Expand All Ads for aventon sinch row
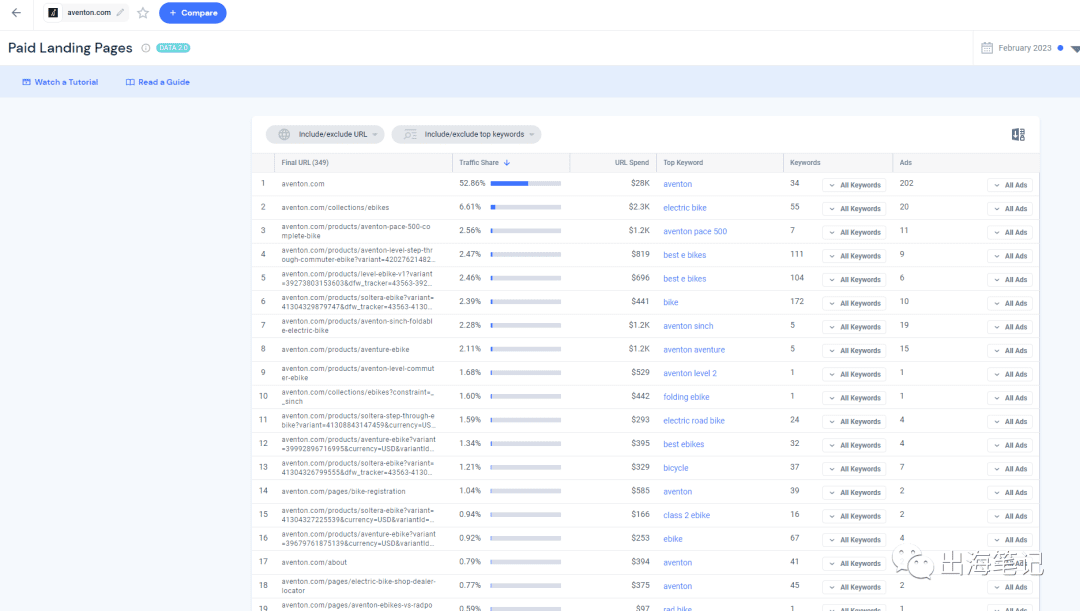This screenshot has width=1080, height=611. click(1010, 327)
